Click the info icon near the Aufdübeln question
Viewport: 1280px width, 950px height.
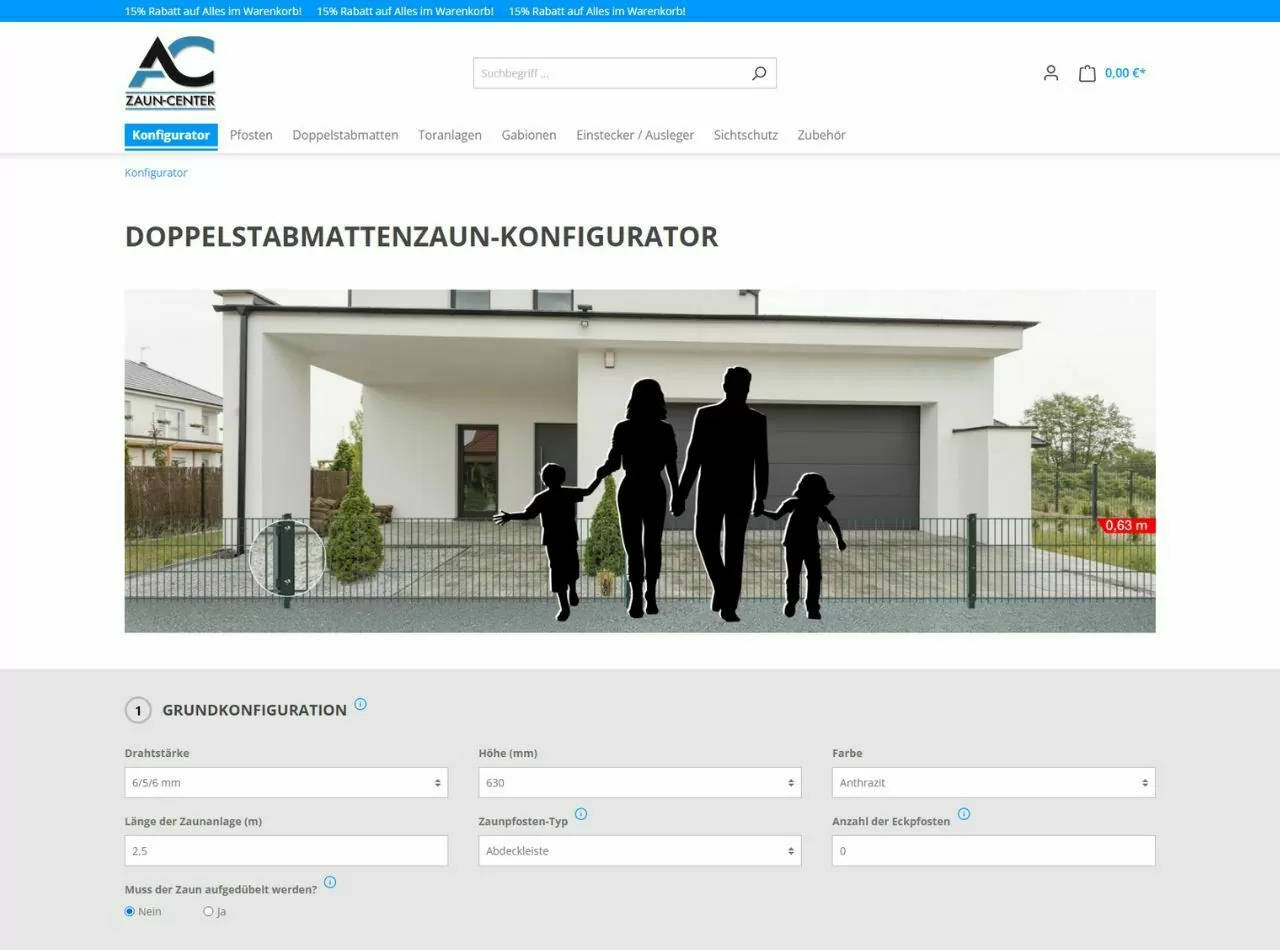[330, 881]
